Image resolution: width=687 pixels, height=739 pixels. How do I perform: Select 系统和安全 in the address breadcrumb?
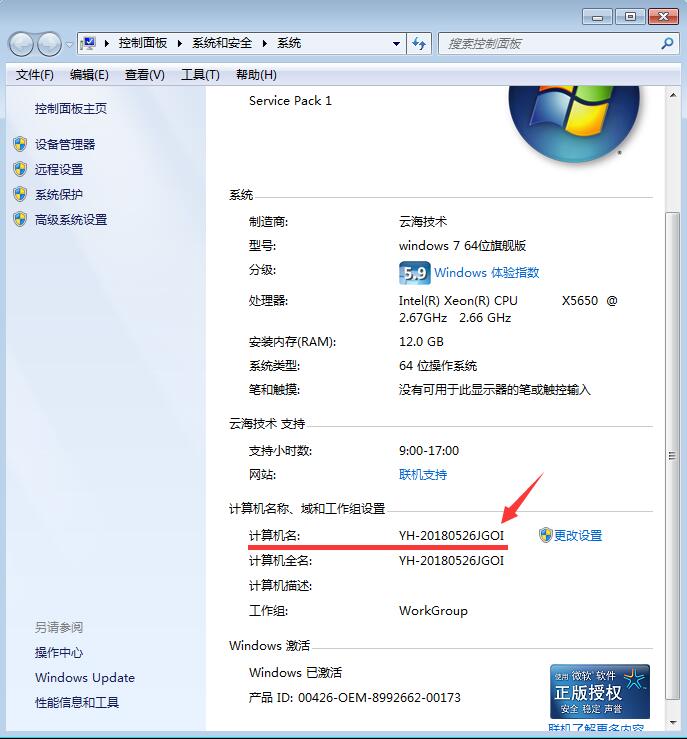222,43
